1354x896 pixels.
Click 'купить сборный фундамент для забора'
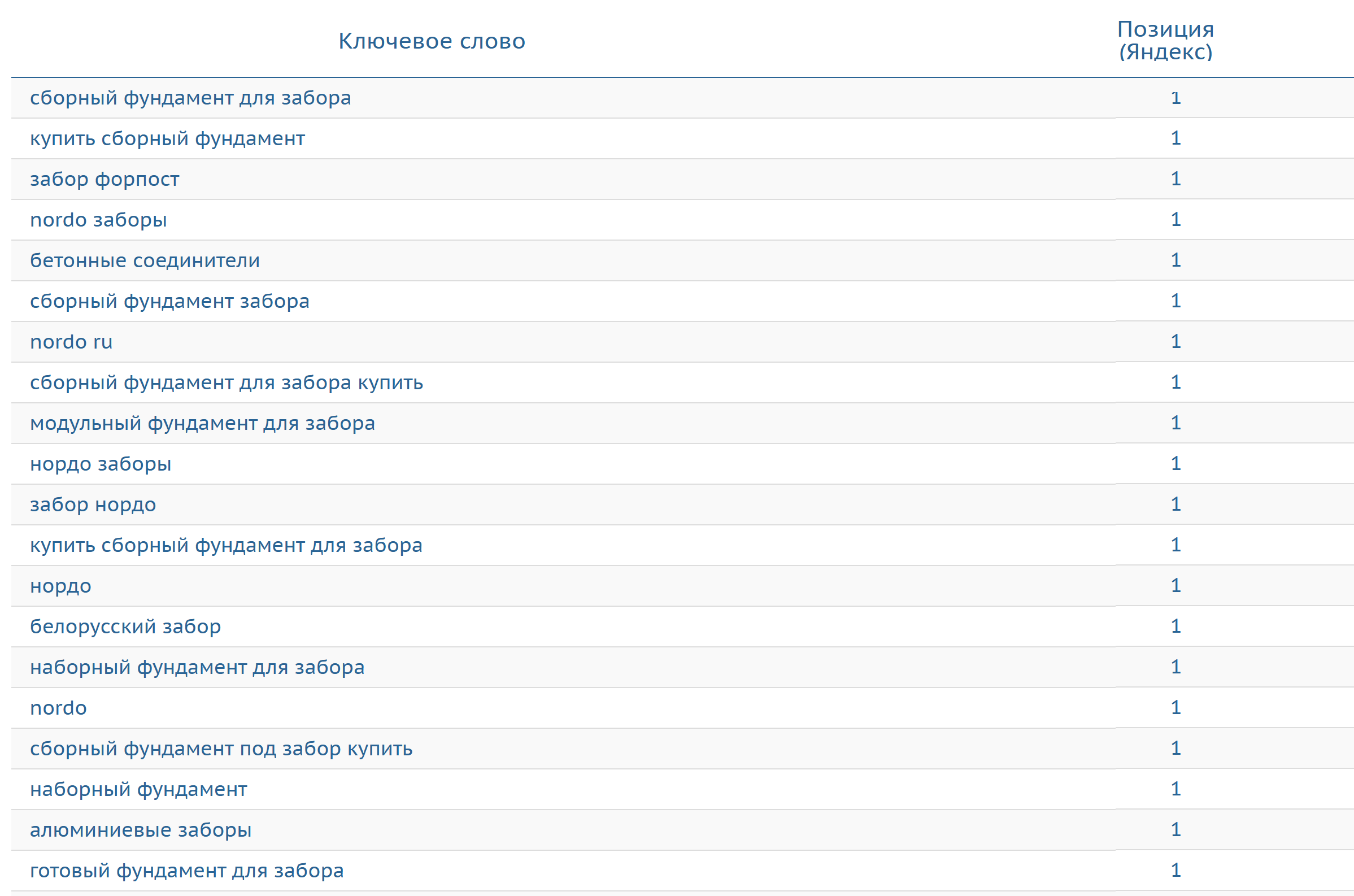(227, 545)
